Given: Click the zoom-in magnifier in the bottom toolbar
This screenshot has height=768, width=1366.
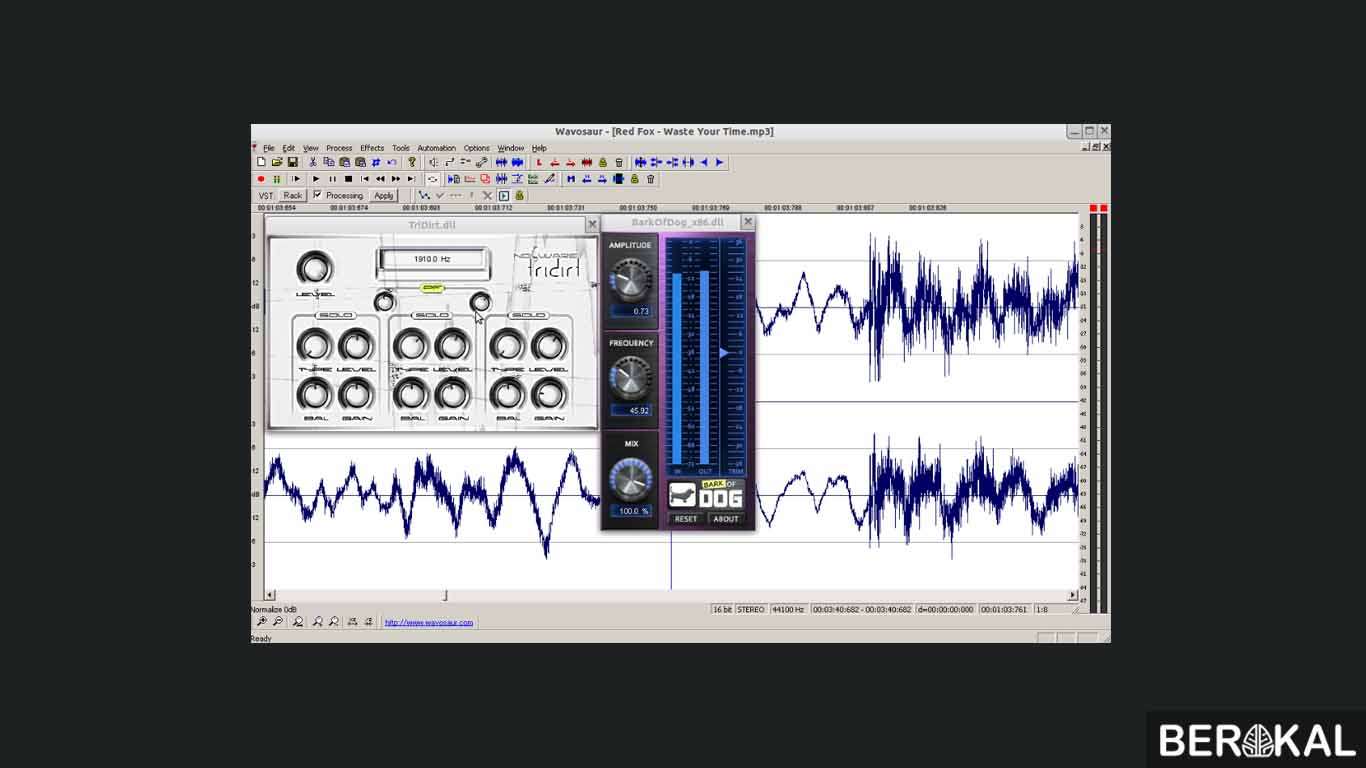Looking at the screenshot, I should pyautogui.click(x=262, y=622).
